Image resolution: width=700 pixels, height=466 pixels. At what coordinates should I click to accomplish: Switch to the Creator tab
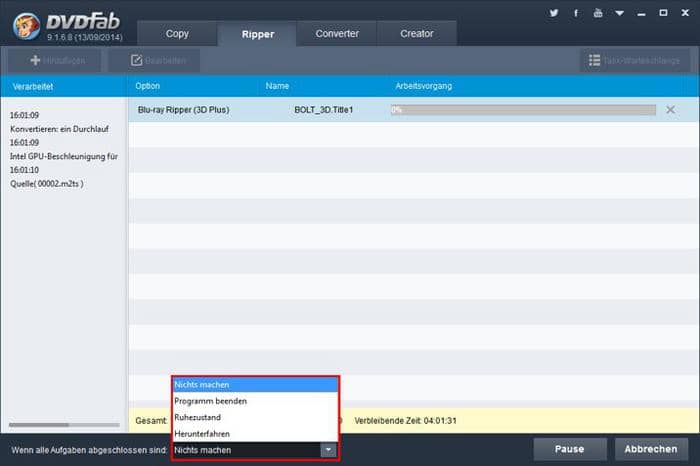[x=417, y=33]
